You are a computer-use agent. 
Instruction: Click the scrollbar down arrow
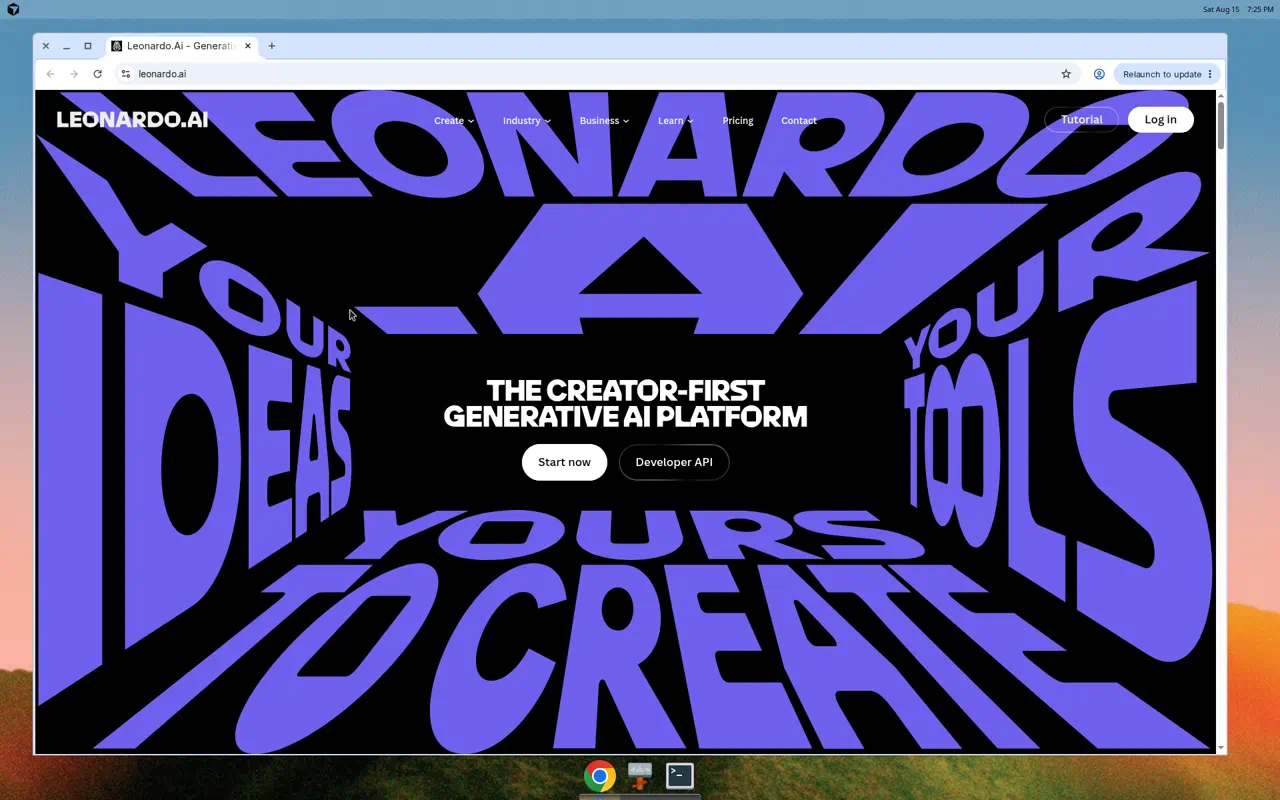1220,748
